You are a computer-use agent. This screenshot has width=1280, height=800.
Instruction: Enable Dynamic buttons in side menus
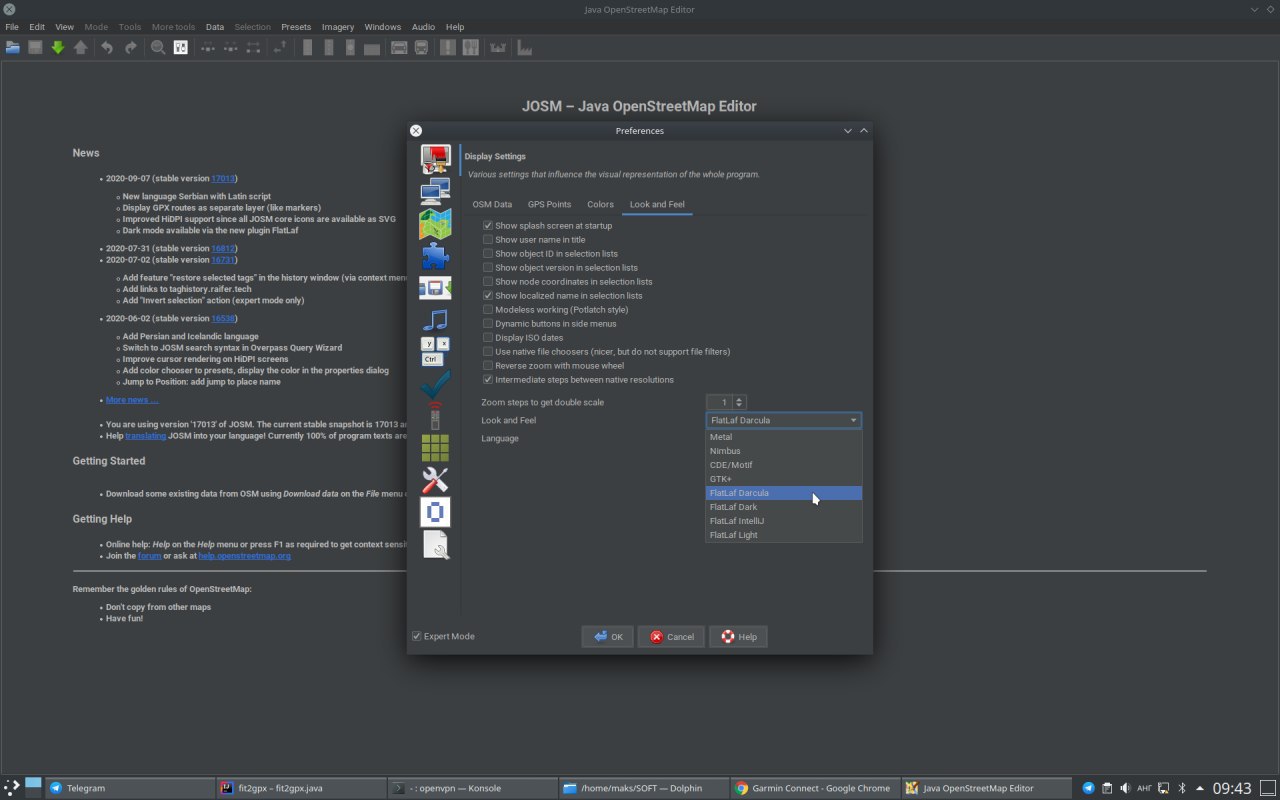488,324
